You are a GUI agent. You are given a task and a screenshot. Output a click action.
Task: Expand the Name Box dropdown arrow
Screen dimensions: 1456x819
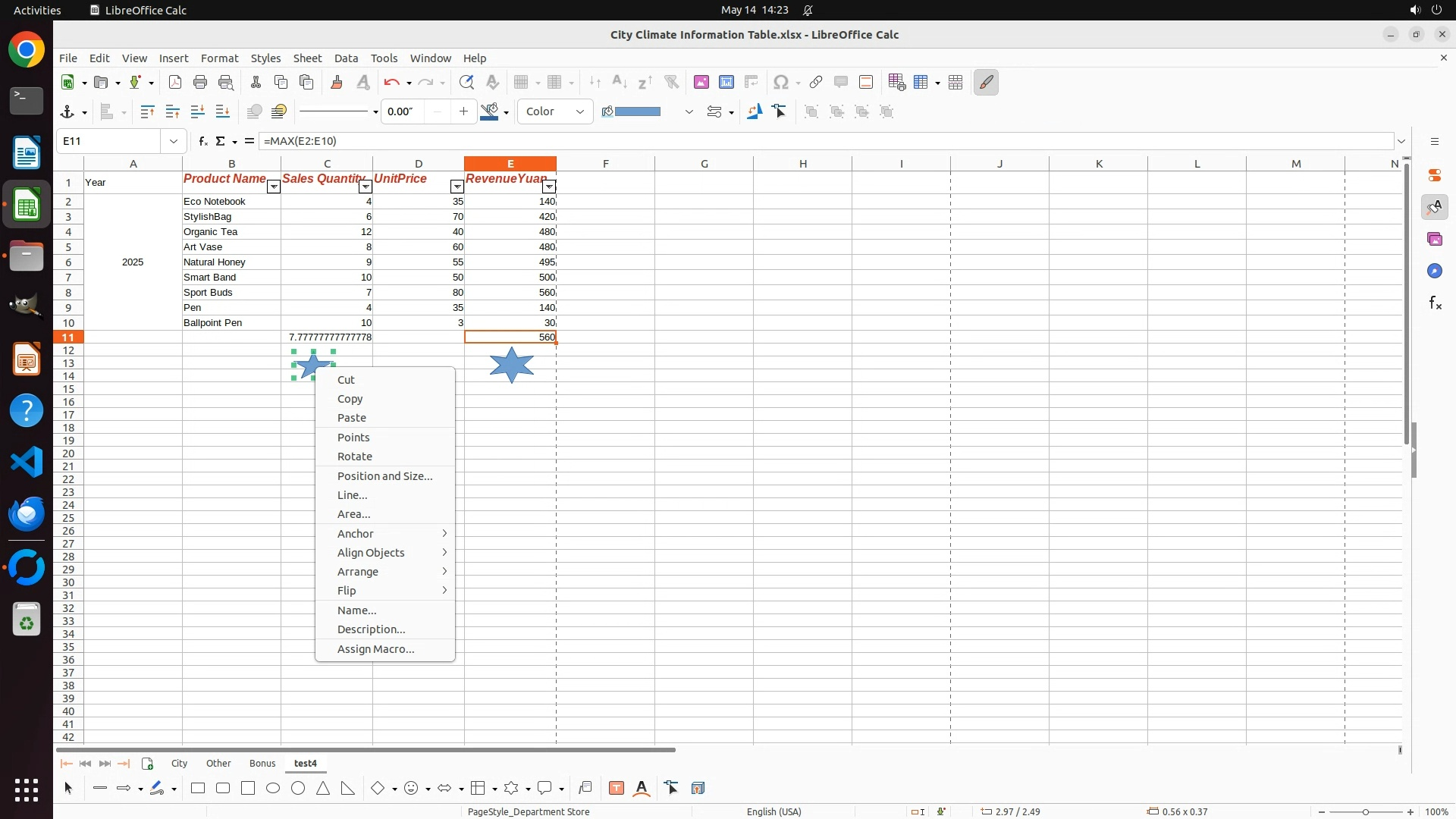174,141
